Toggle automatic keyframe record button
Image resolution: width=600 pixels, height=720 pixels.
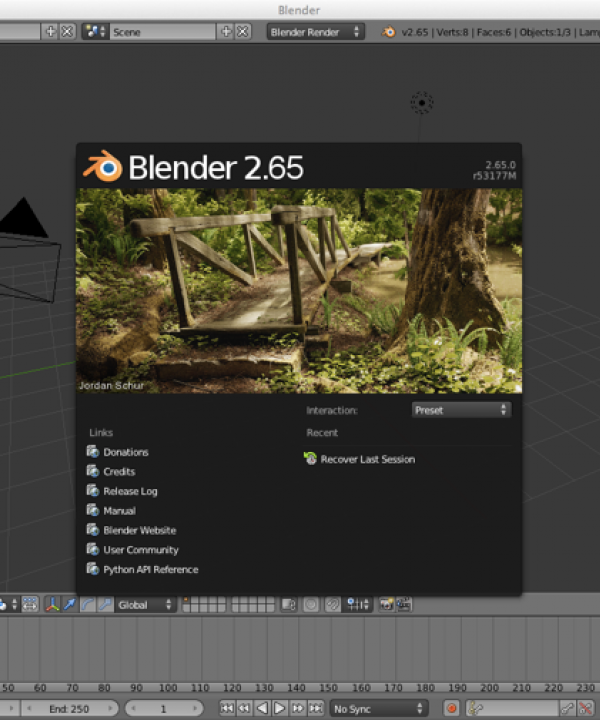[x=452, y=709]
